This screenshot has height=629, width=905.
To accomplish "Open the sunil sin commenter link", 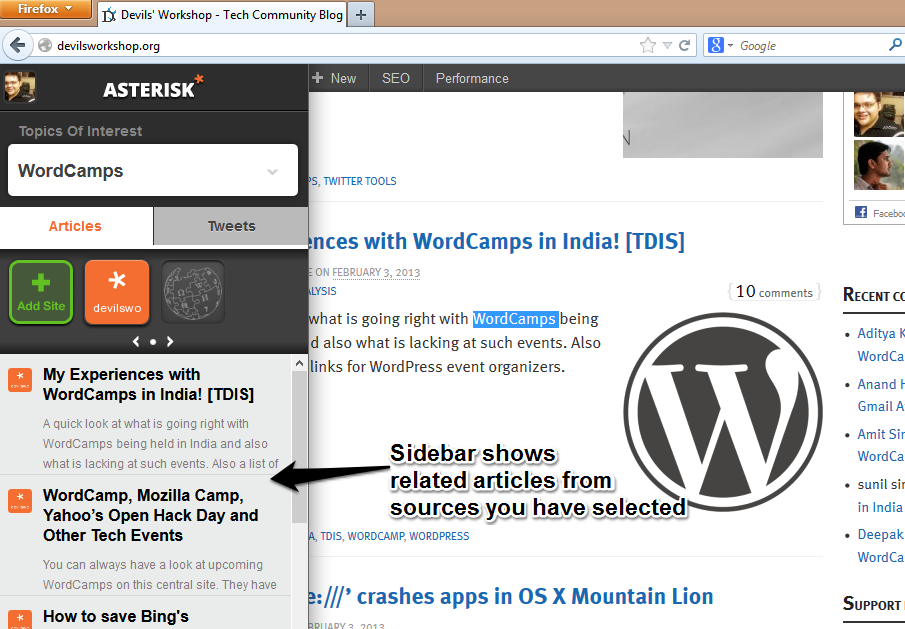I will point(881,485).
